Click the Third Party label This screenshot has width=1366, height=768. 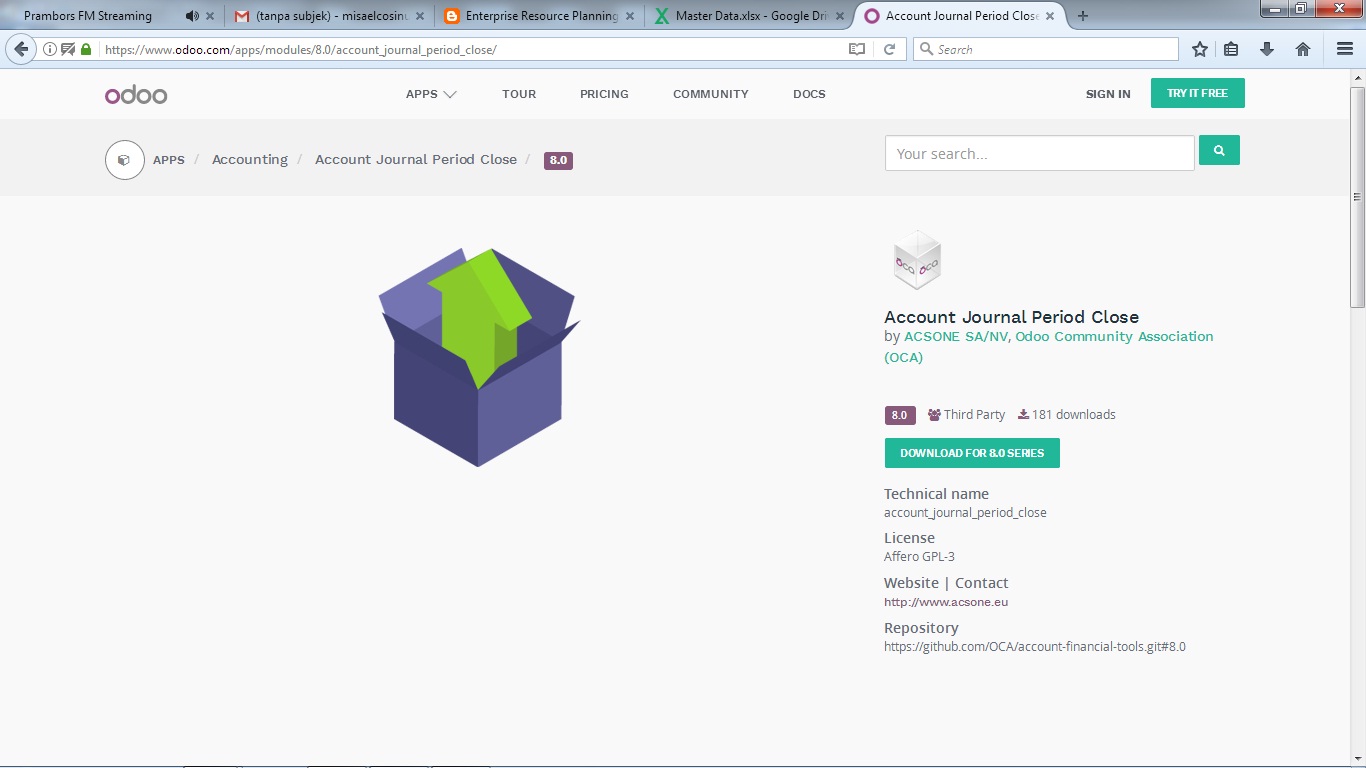point(966,415)
